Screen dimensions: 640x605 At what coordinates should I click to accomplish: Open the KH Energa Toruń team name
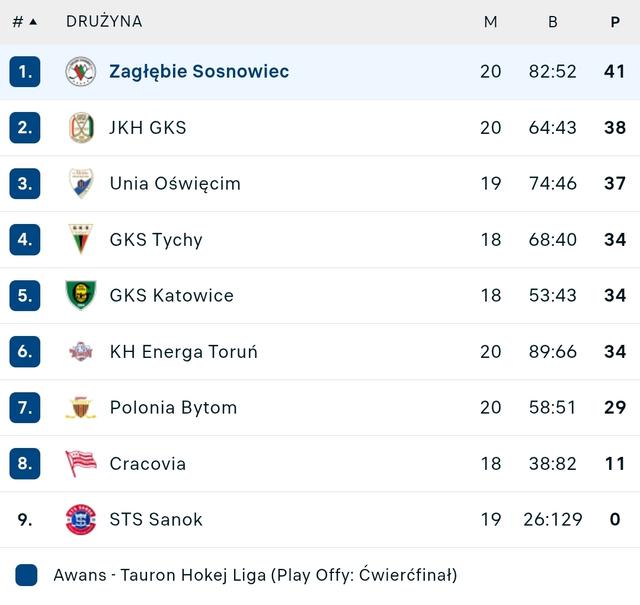click(184, 352)
